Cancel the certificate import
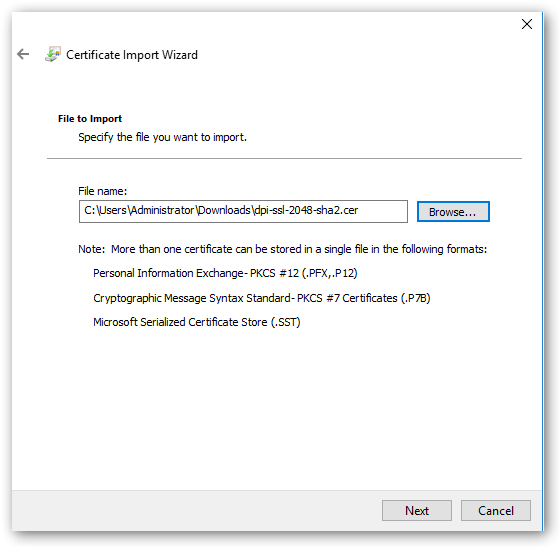Image resolution: width=560 pixels, height=547 pixels. click(x=496, y=511)
